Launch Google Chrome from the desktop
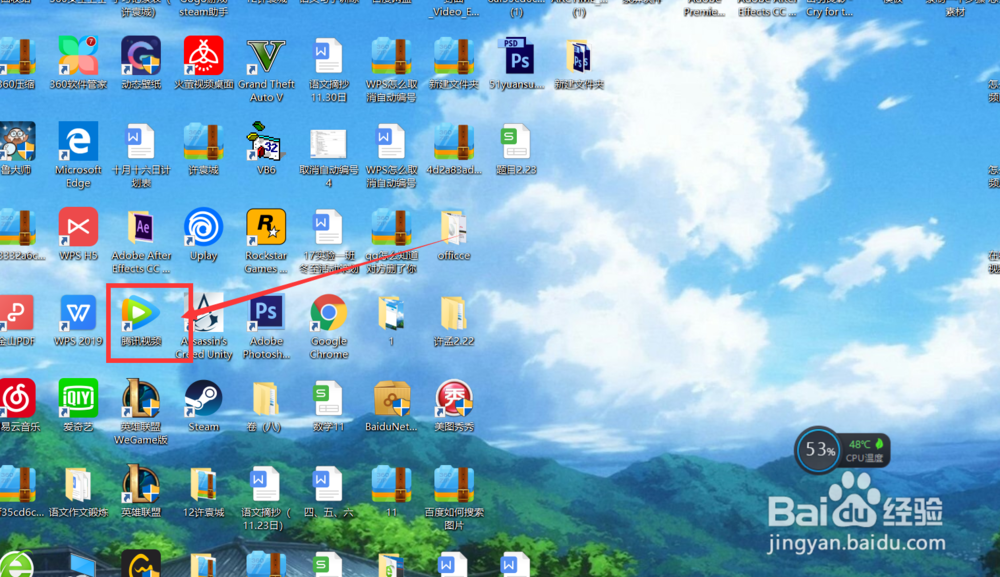The height and width of the screenshot is (577, 1000). 328,312
